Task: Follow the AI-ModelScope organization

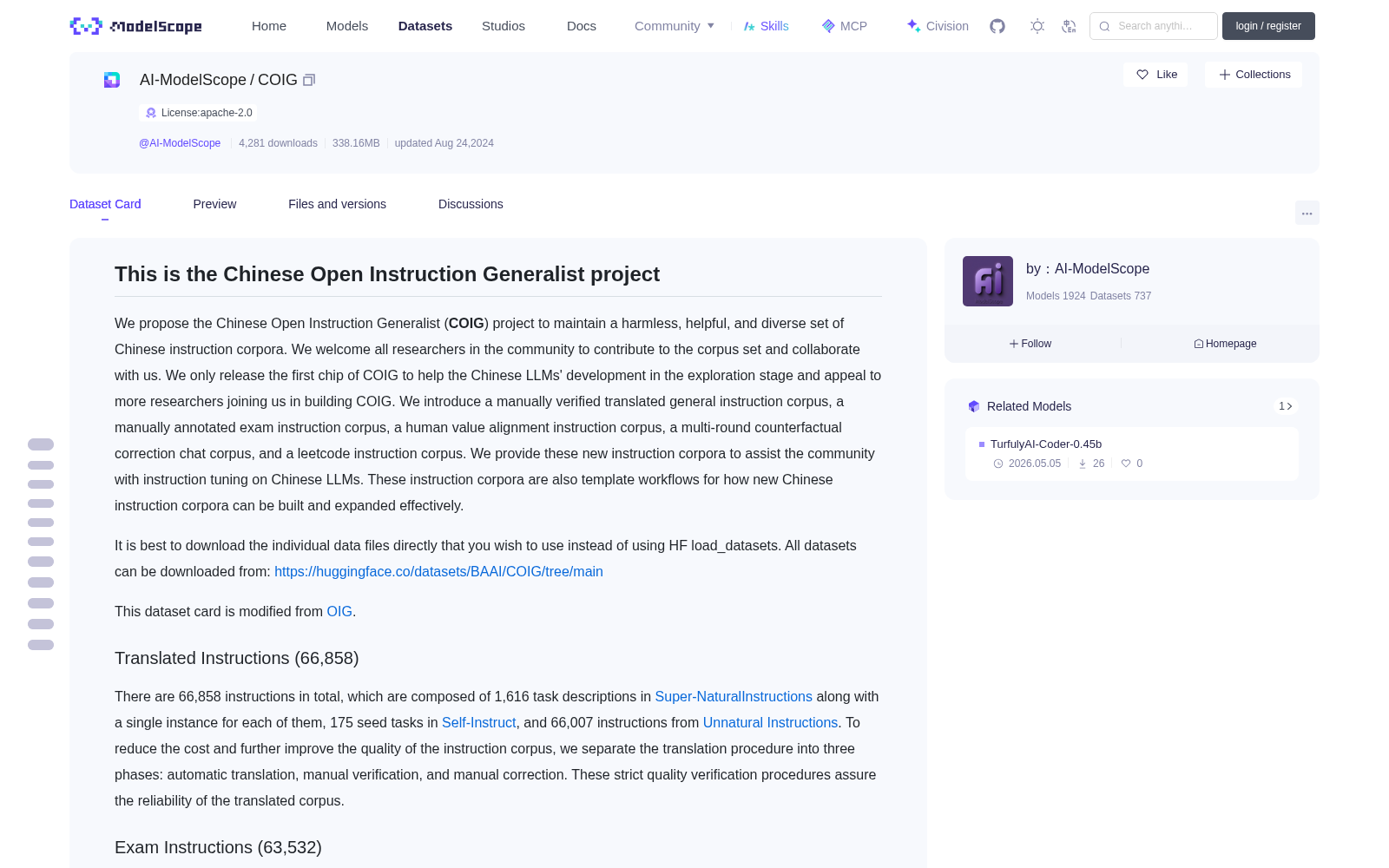Action: coord(1030,344)
